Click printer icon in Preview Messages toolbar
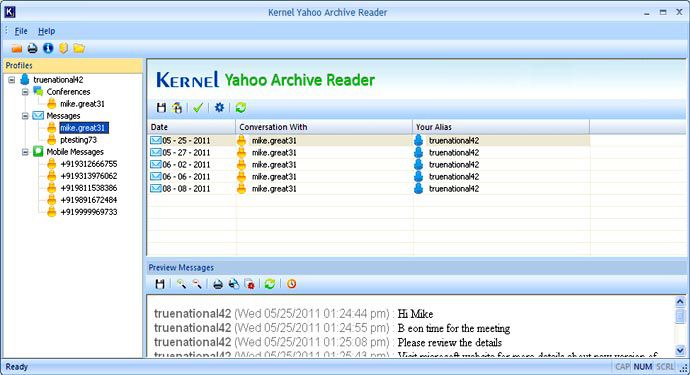The image size is (690, 375). click(x=218, y=284)
